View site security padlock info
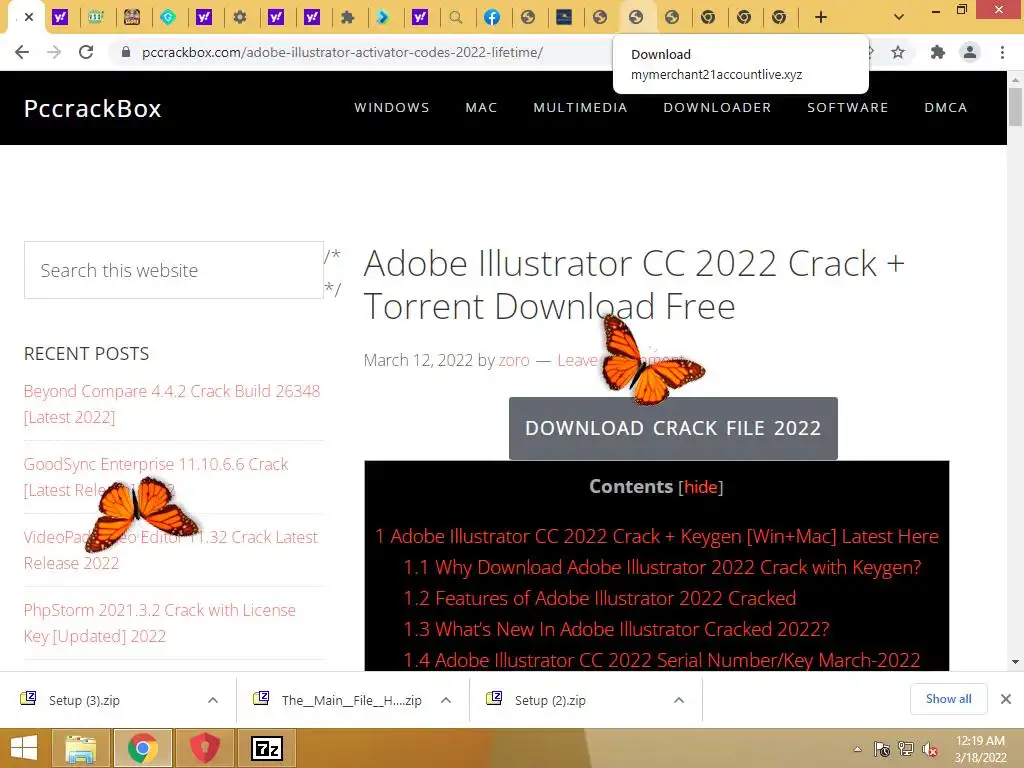The width and height of the screenshot is (1024, 768). coord(126,52)
